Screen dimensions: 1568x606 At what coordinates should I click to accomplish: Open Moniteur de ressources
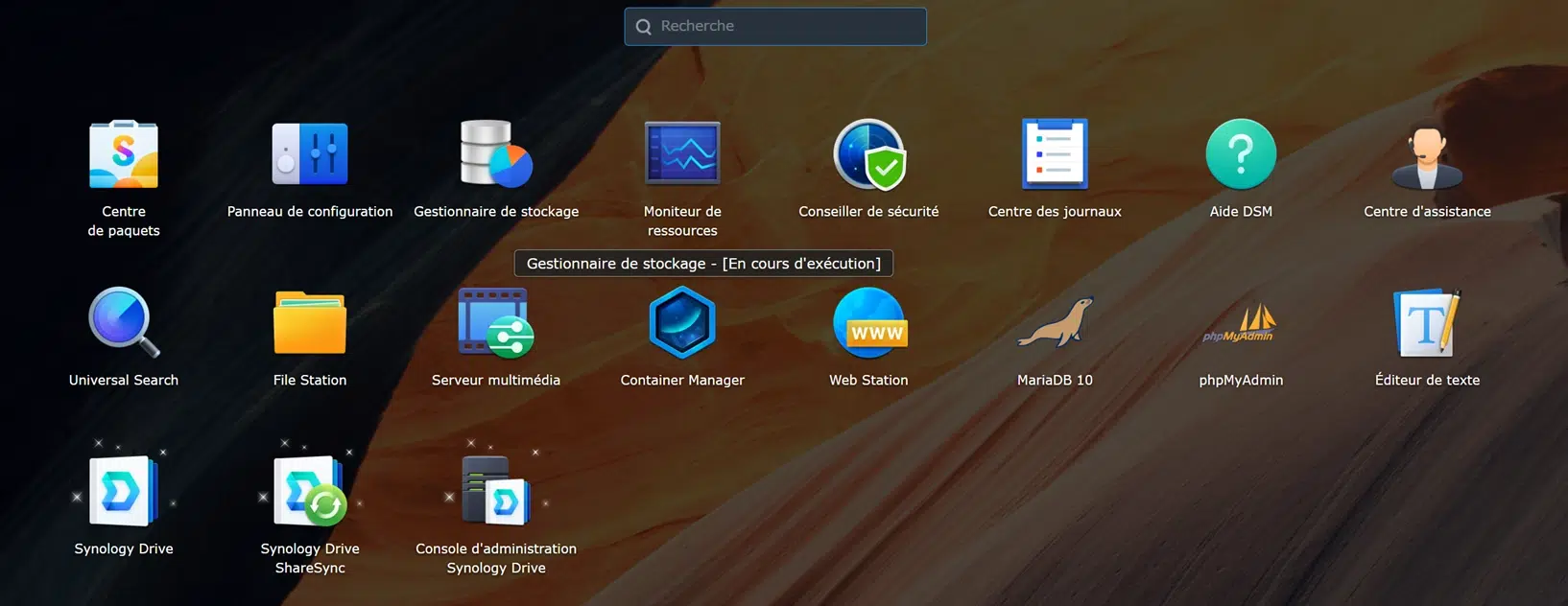click(682, 154)
